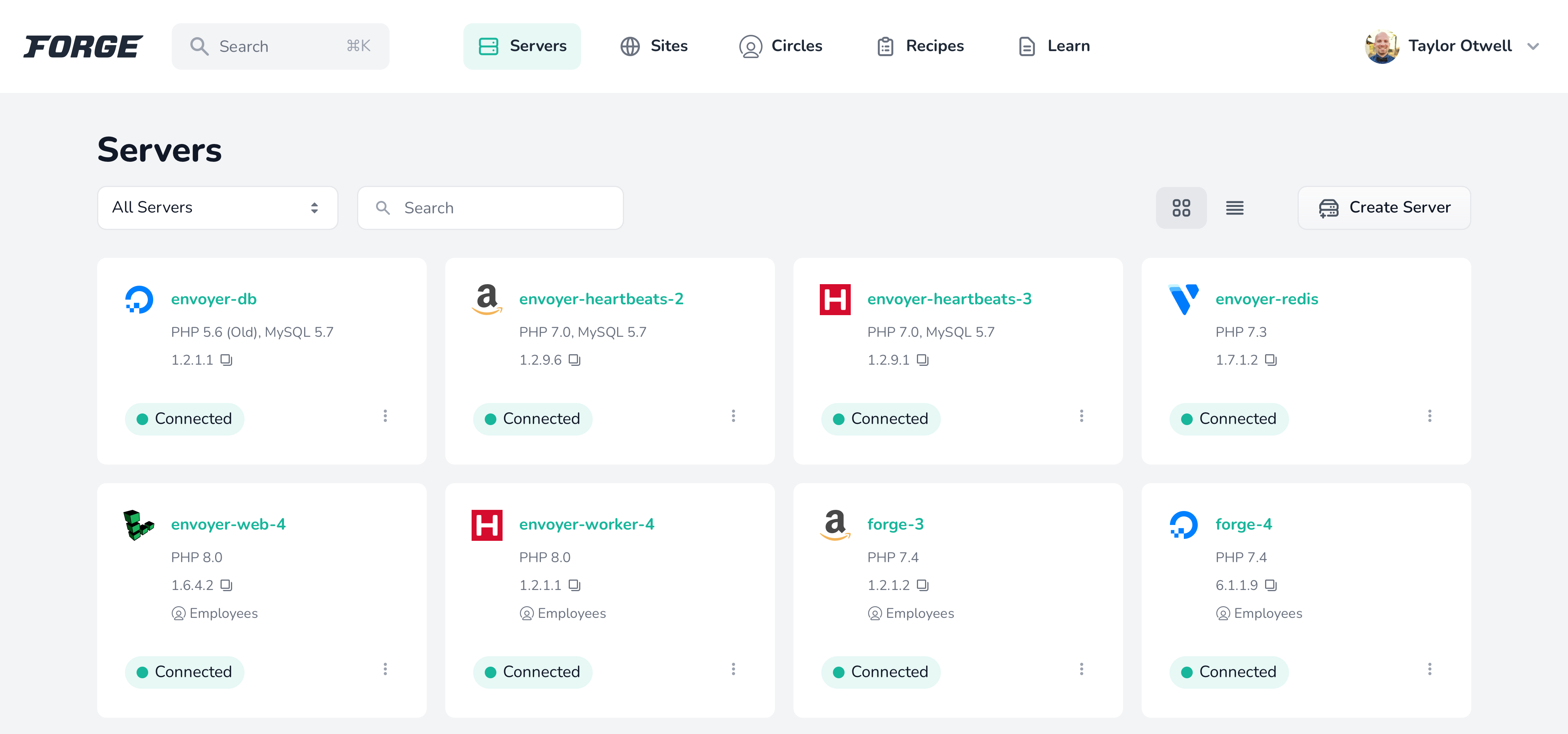Click the three-dot menu on envoyer-db
The width and height of the screenshot is (1568, 734).
[385, 416]
